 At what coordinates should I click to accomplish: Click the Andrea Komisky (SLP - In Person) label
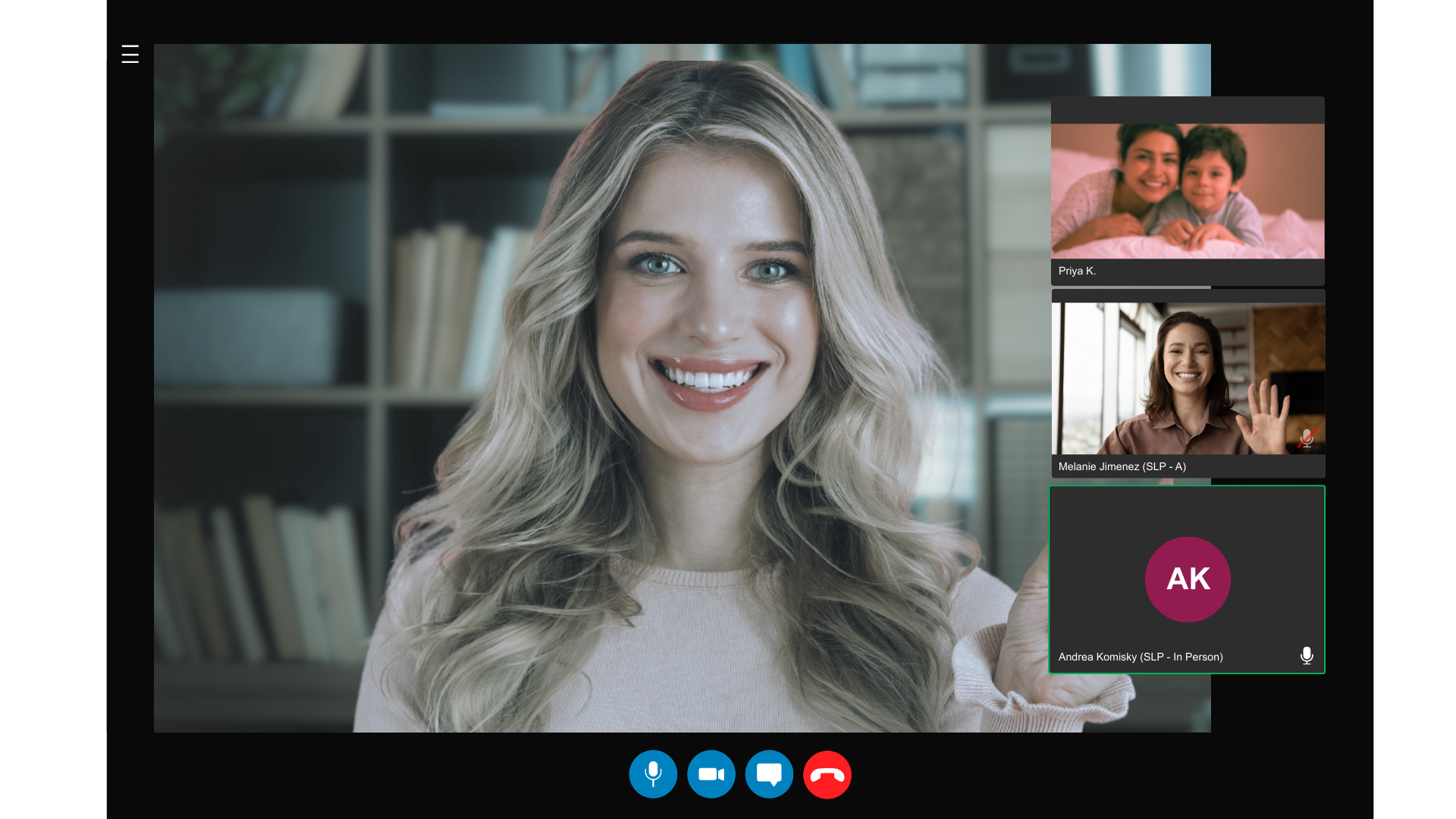[1141, 657]
